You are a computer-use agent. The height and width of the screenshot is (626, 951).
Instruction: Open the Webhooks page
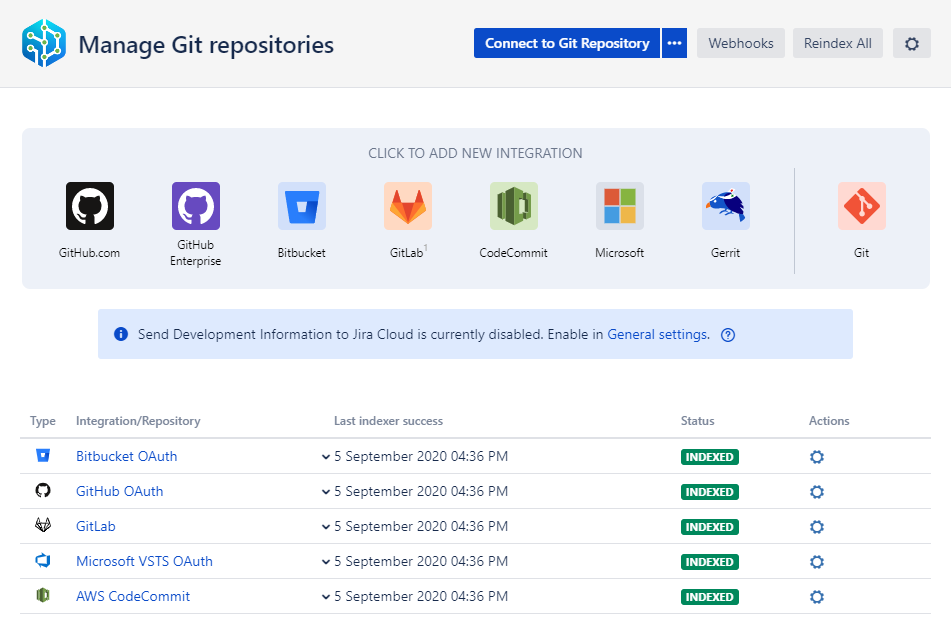741,43
